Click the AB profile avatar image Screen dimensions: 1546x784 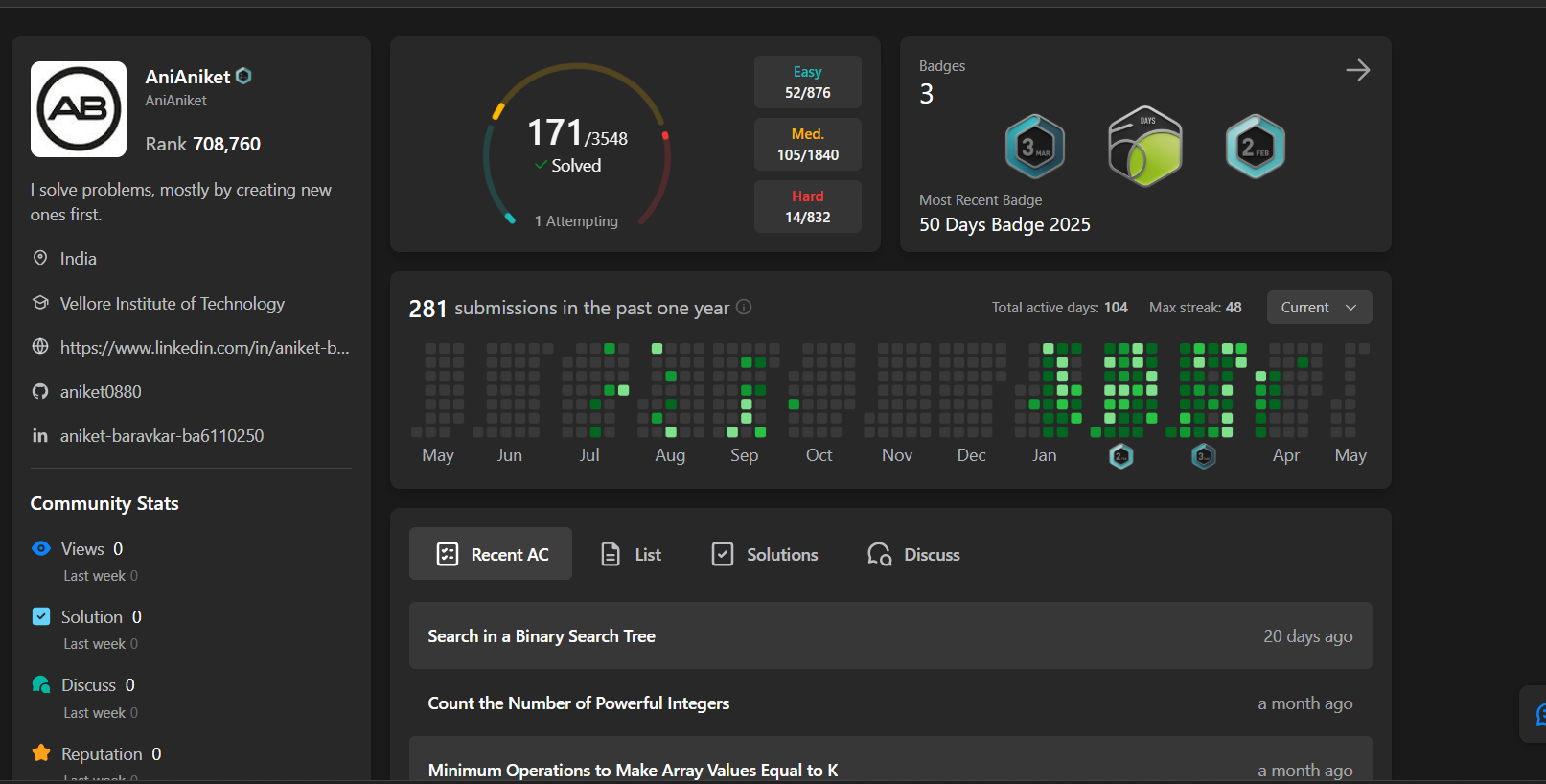coord(79,109)
